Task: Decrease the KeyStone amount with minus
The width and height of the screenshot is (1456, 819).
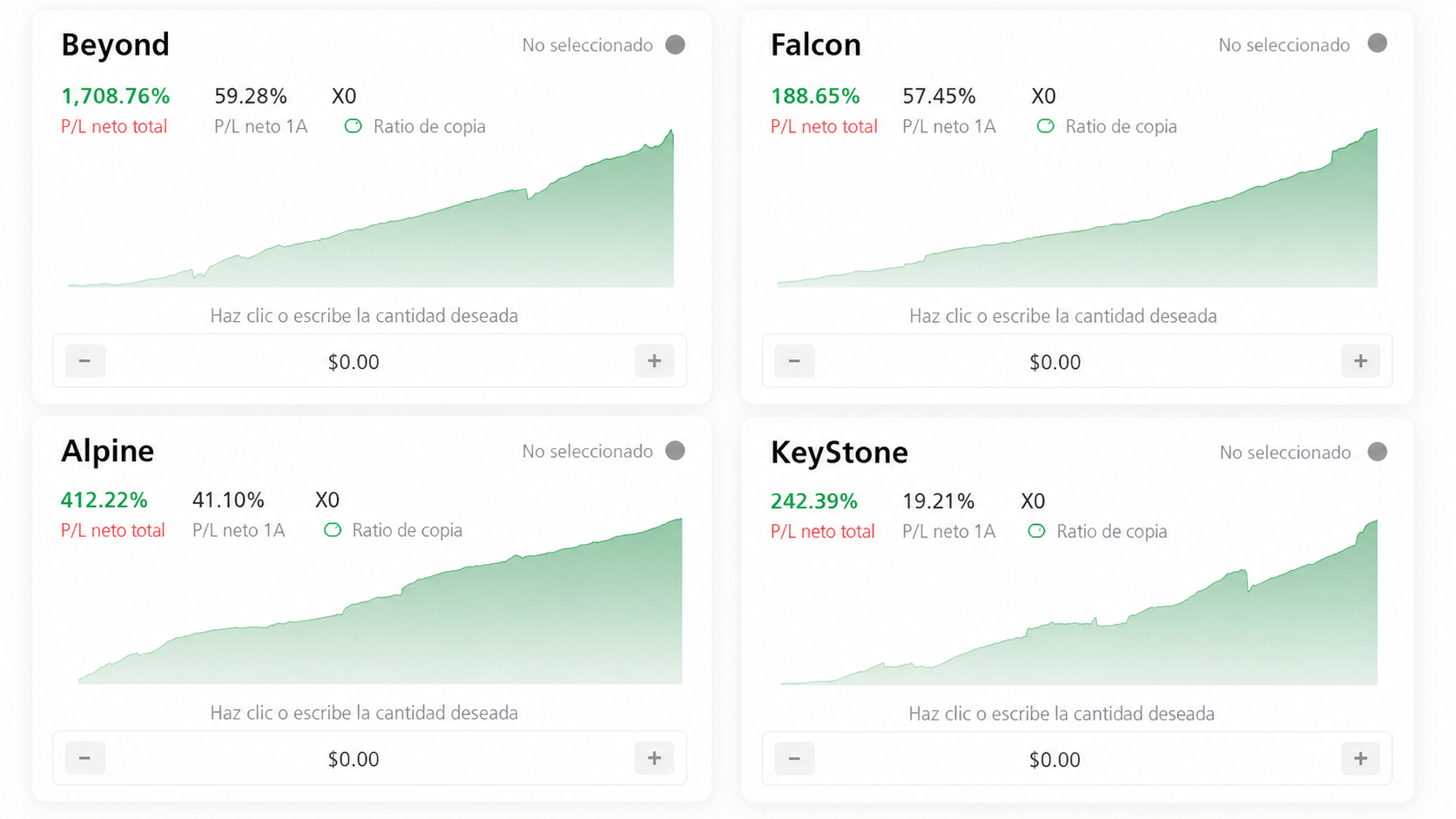Action: click(794, 759)
